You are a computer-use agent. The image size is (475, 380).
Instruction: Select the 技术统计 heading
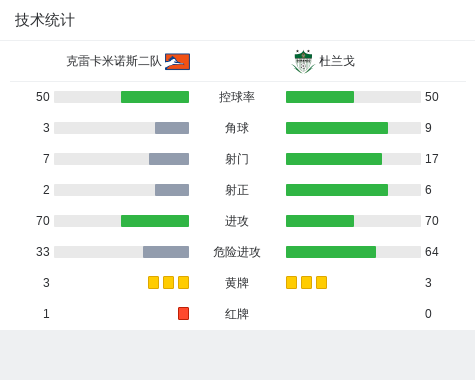tap(45, 20)
